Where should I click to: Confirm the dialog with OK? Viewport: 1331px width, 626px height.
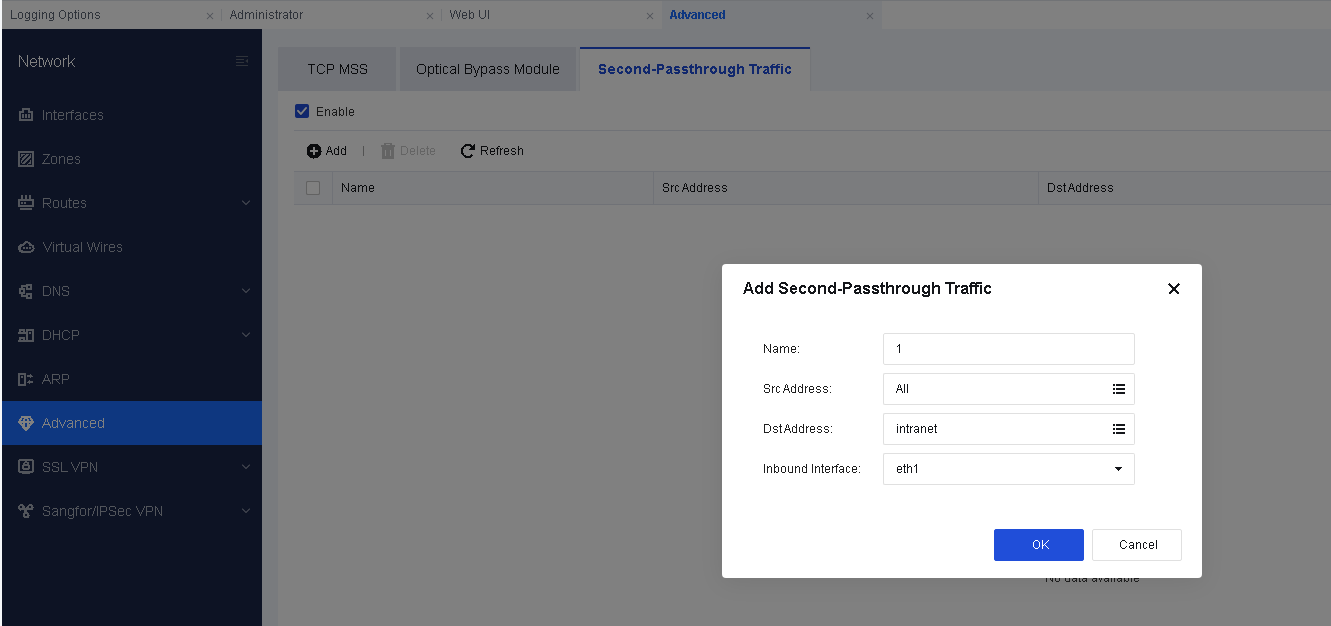1038,545
